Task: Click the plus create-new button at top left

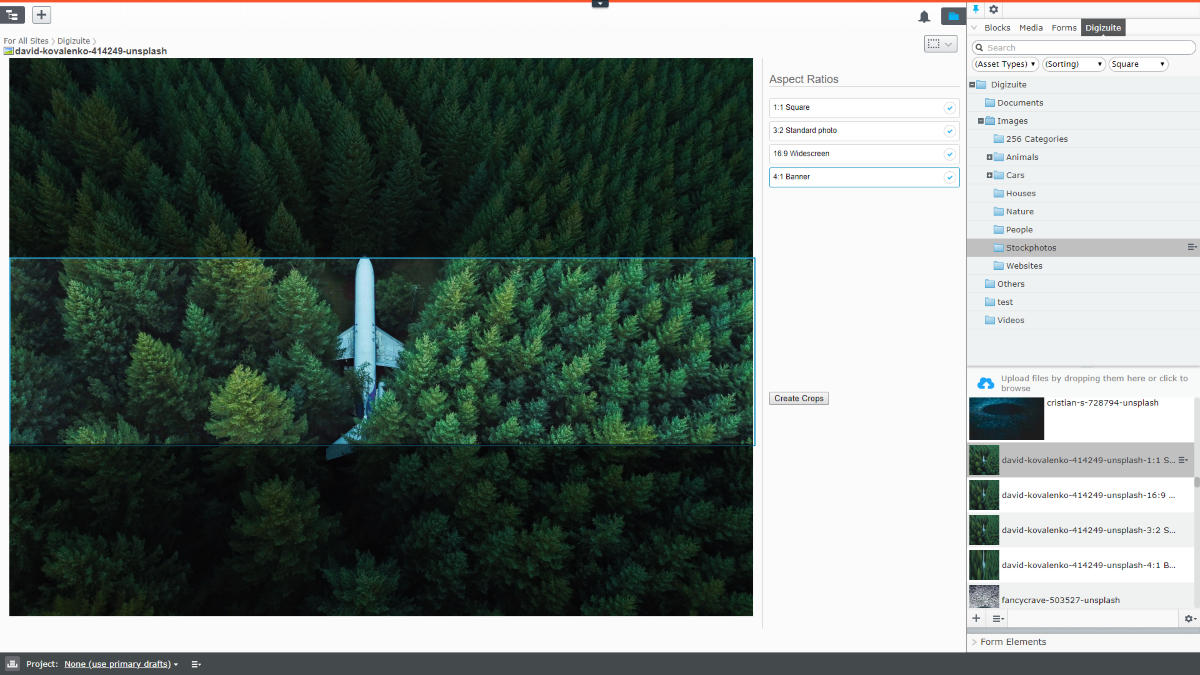Action: coord(41,15)
